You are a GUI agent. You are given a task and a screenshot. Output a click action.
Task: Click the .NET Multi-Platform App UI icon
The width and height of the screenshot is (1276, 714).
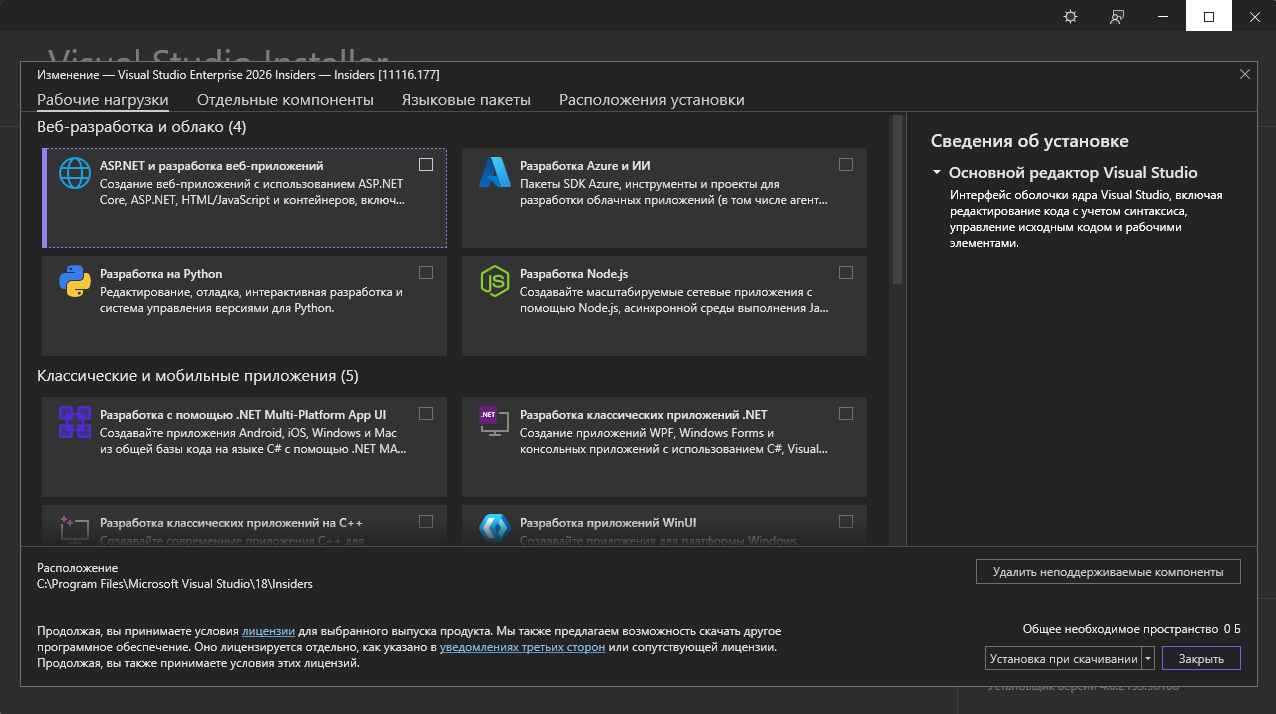tap(75, 423)
